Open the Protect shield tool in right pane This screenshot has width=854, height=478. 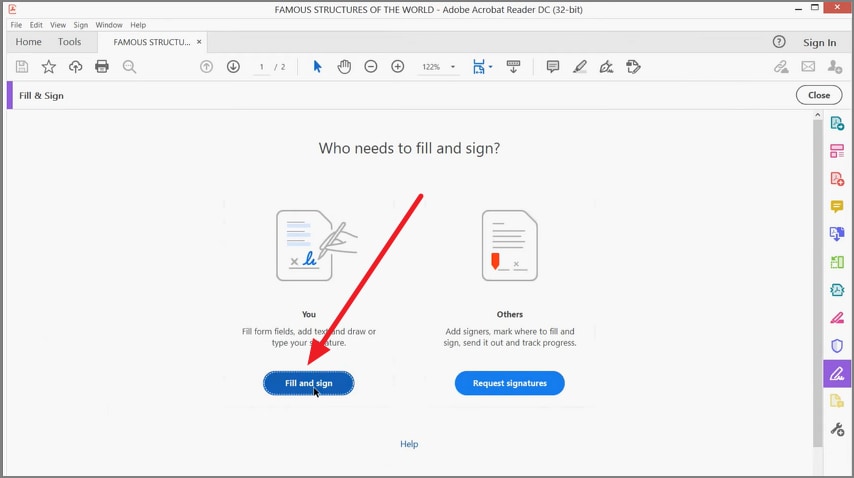(x=837, y=346)
